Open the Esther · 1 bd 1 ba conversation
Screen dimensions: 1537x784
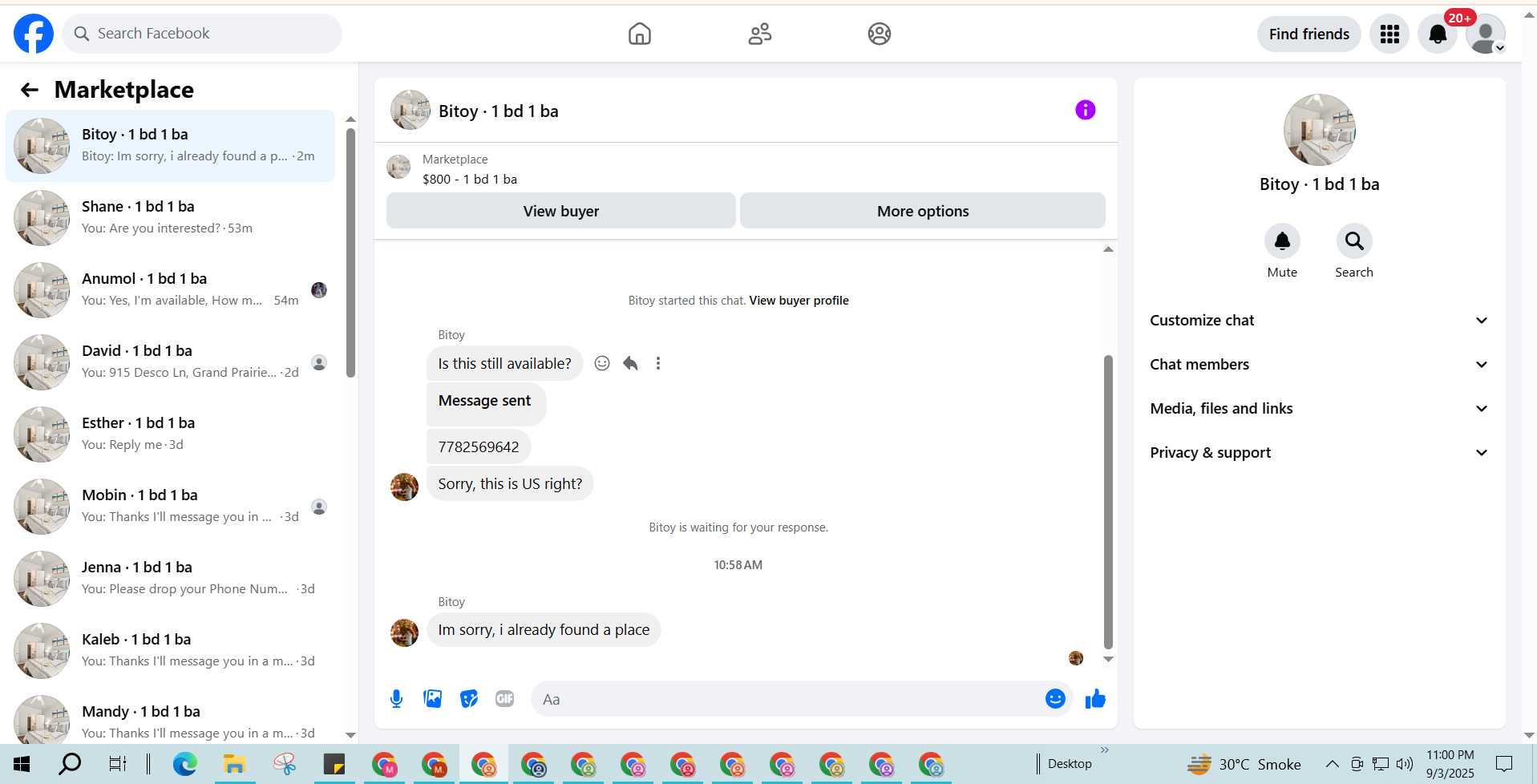point(170,434)
